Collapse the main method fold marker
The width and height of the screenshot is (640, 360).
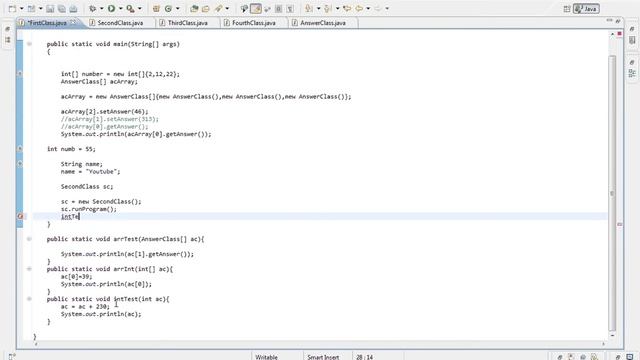29,44
